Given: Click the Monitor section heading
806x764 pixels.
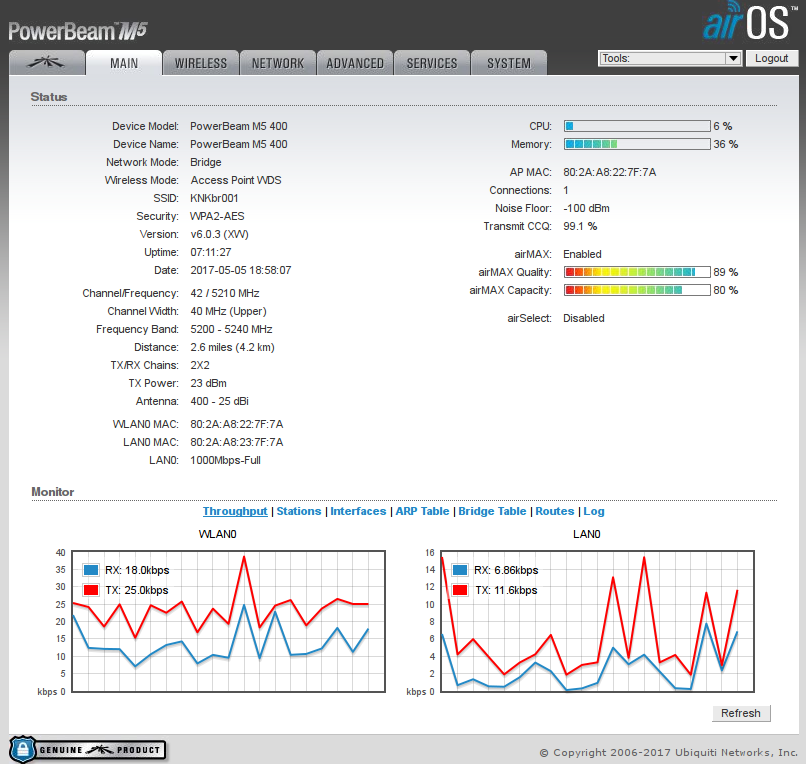Looking at the screenshot, I should [x=52, y=492].
